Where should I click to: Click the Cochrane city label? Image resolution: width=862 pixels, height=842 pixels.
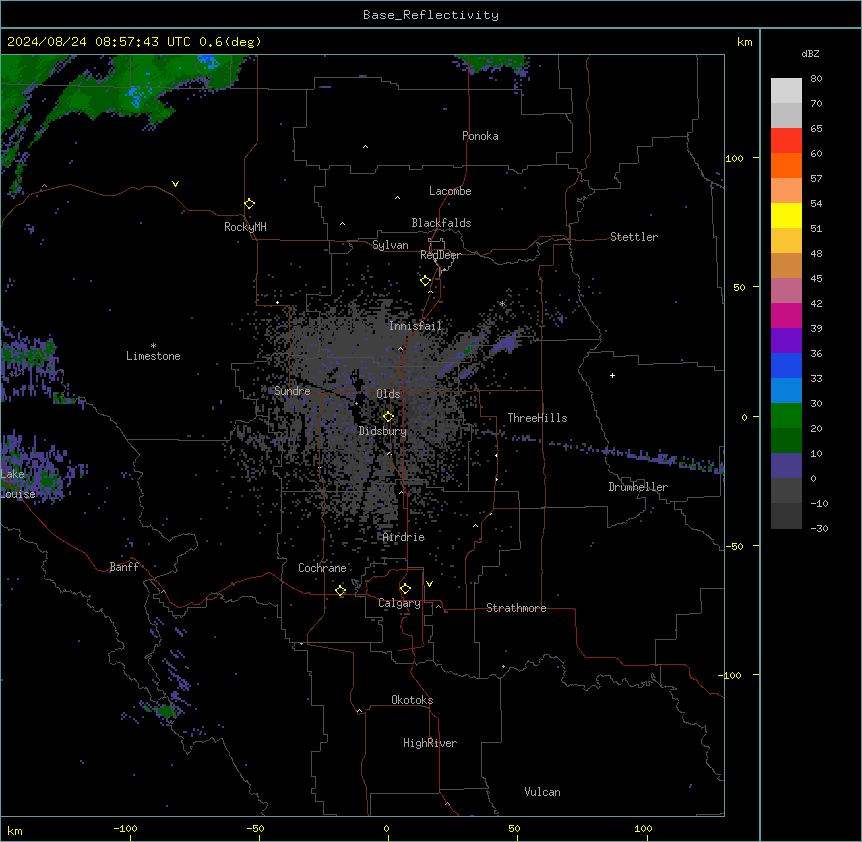(322, 568)
